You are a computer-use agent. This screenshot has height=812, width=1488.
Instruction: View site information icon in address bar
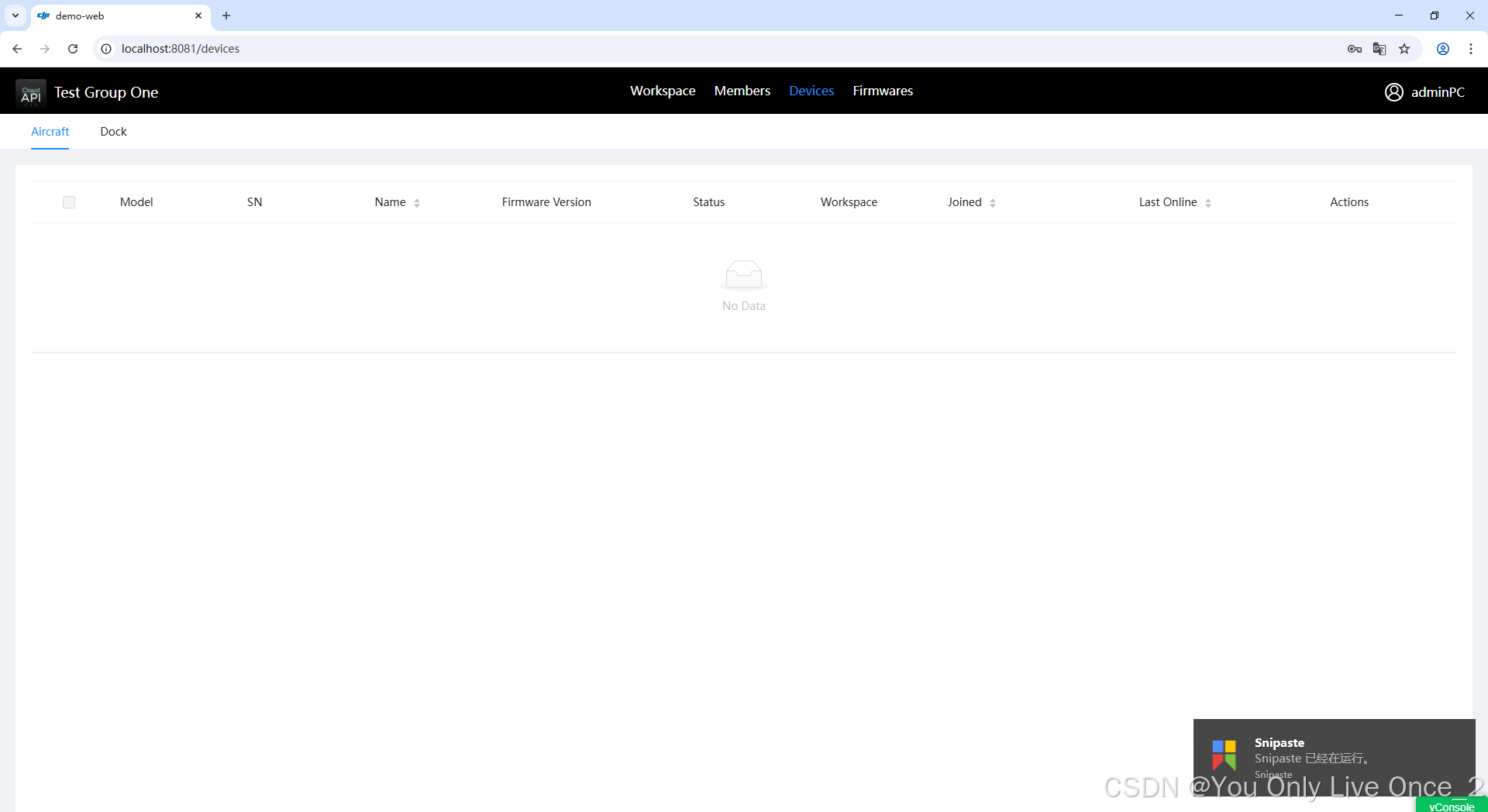[x=106, y=49]
